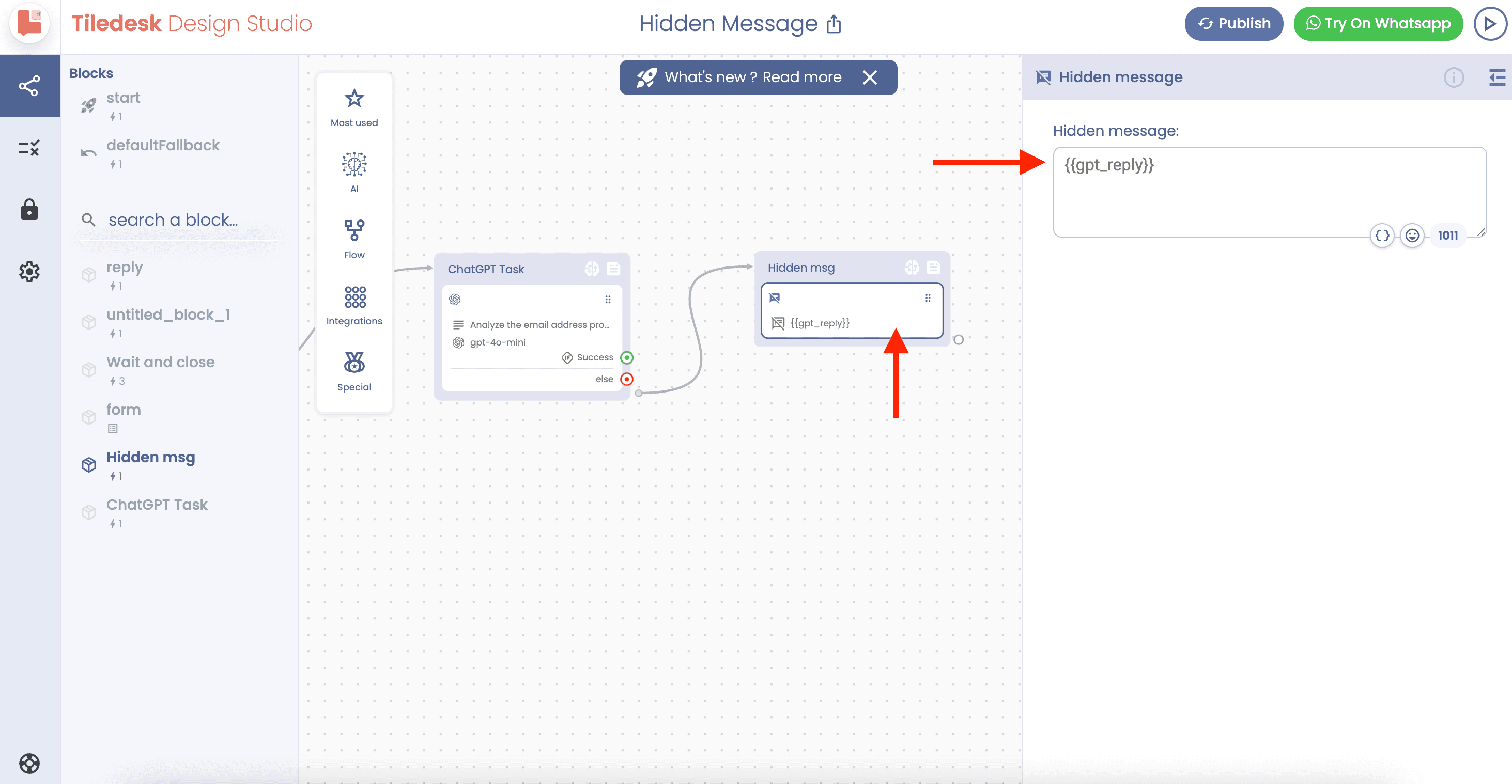The height and width of the screenshot is (784, 1512).
Task: Click the rocket icon in What's new banner
Action: 646,77
